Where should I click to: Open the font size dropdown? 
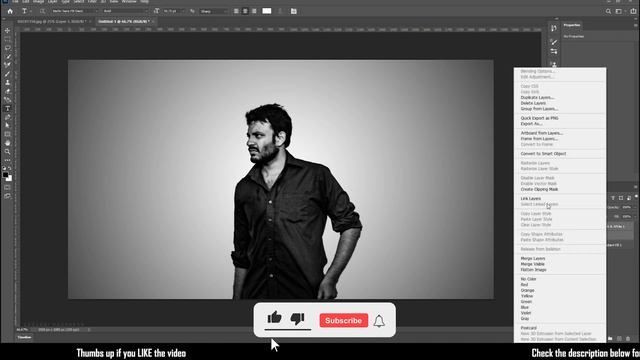174,11
